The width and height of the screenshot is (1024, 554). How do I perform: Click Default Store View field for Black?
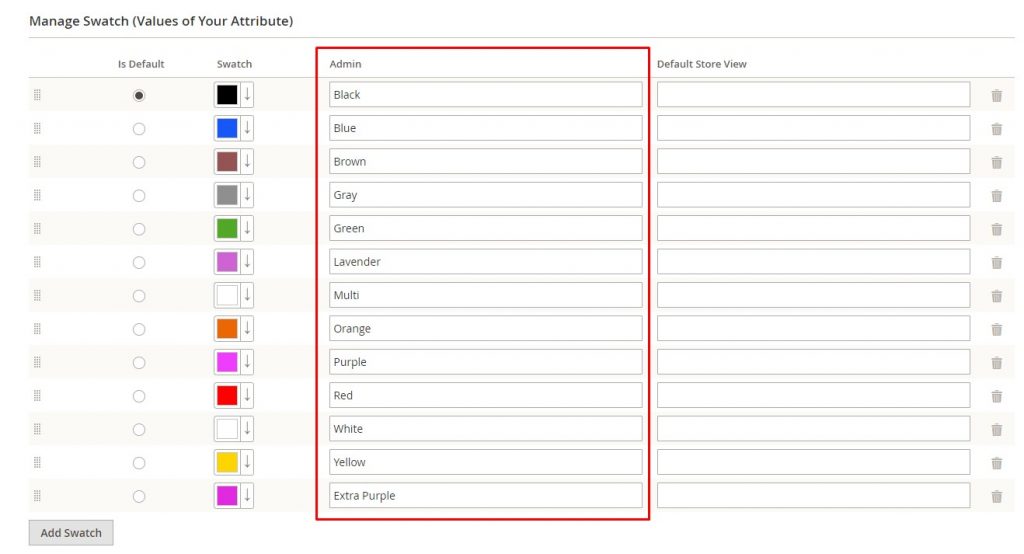(x=813, y=95)
